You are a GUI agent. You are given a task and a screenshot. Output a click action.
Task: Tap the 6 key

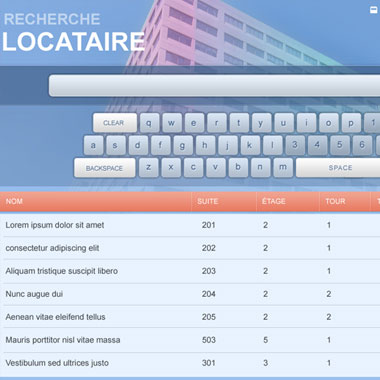[x=362, y=145]
